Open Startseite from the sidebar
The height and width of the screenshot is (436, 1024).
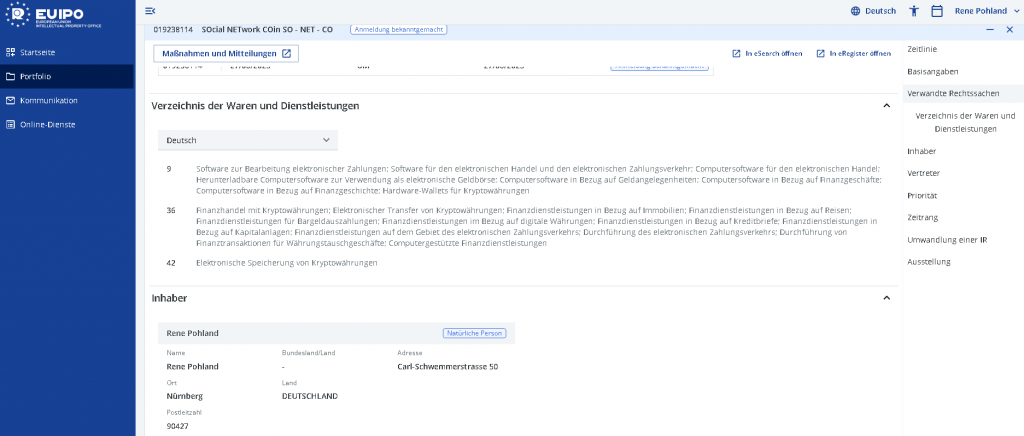40,52
